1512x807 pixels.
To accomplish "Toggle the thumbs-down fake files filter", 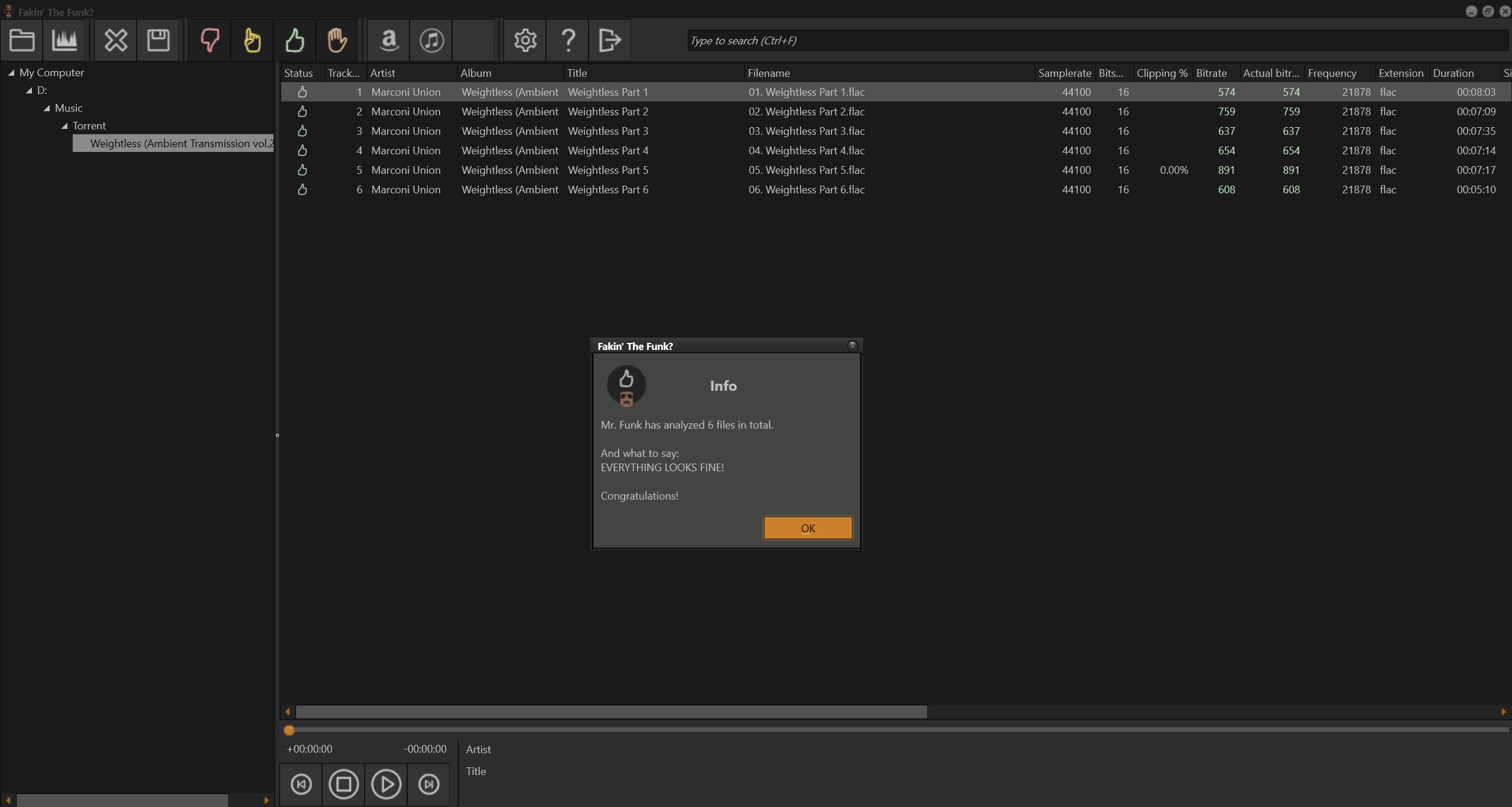I will coord(210,40).
